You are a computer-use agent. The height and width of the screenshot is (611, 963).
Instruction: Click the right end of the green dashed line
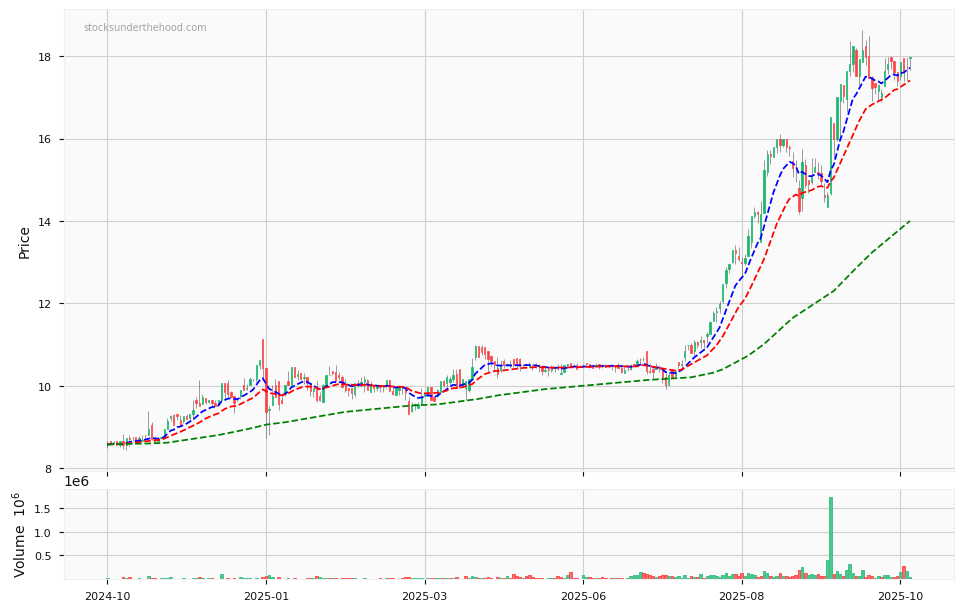click(909, 222)
